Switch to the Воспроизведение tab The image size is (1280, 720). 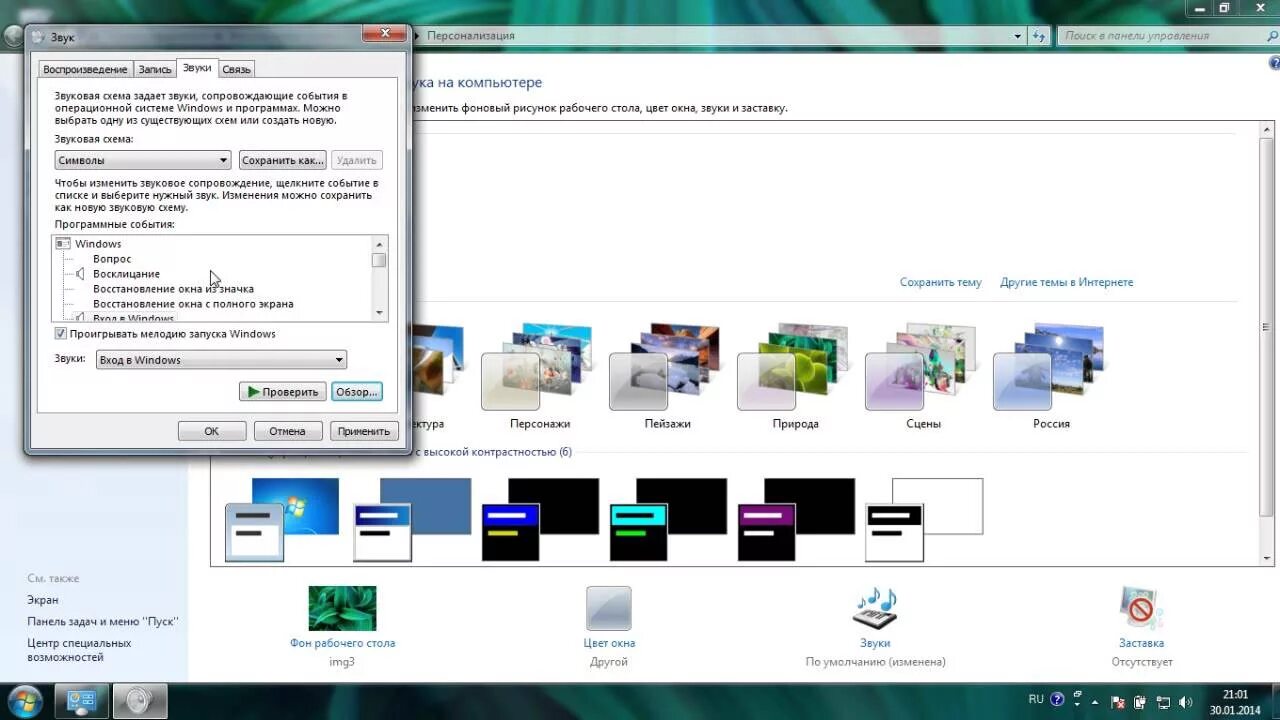click(x=85, y=69)
